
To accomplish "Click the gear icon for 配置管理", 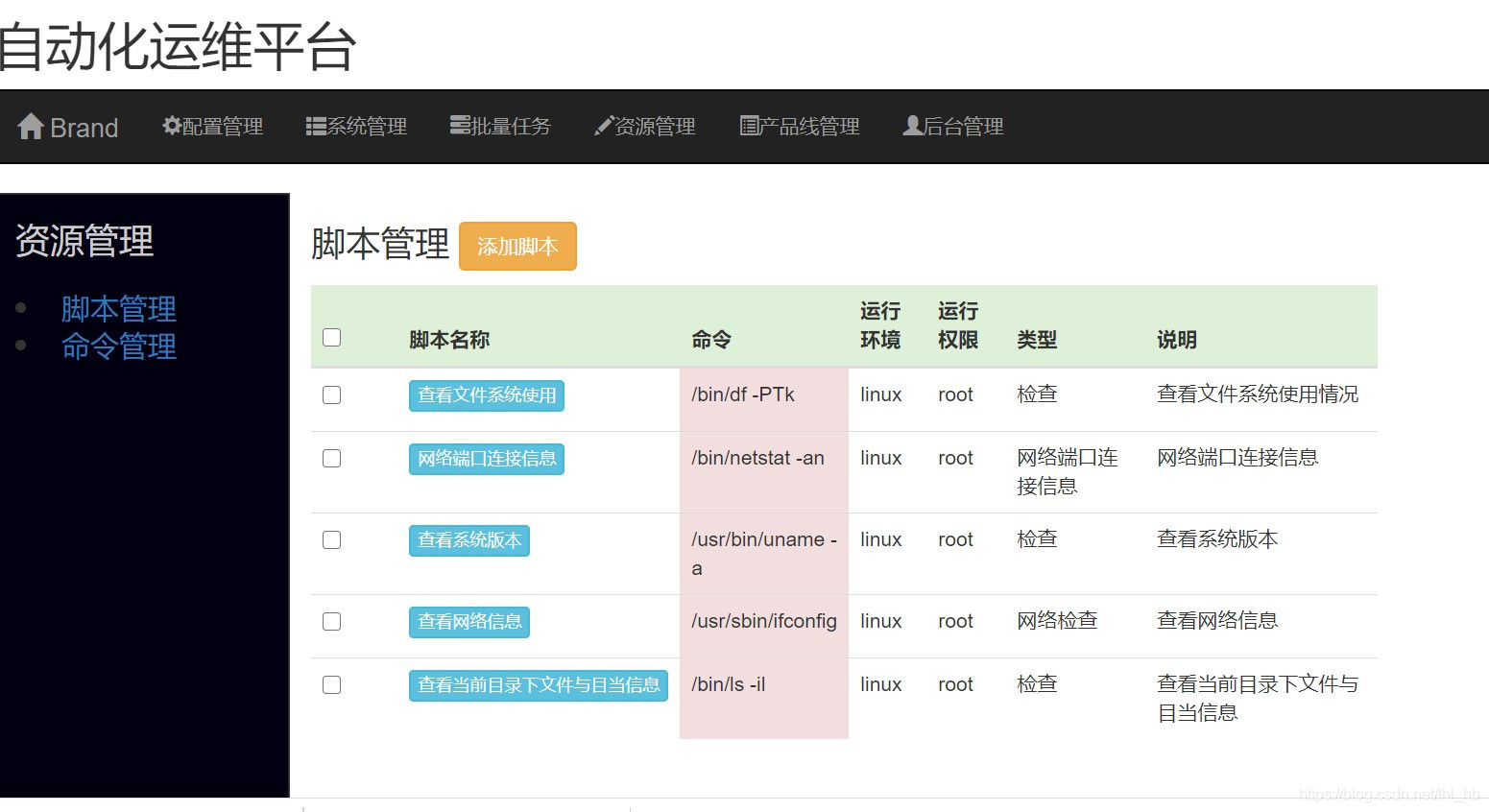I will click(172, 126).
